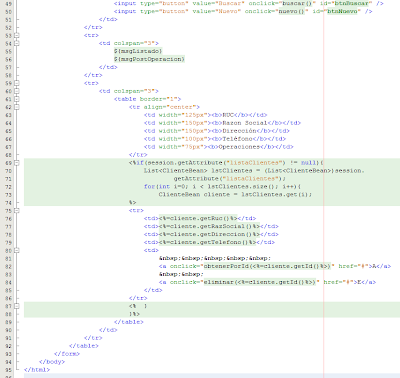Click the cliente.getDireccion() expression
This screenshot has height=378, width=400.
[209, 235]
